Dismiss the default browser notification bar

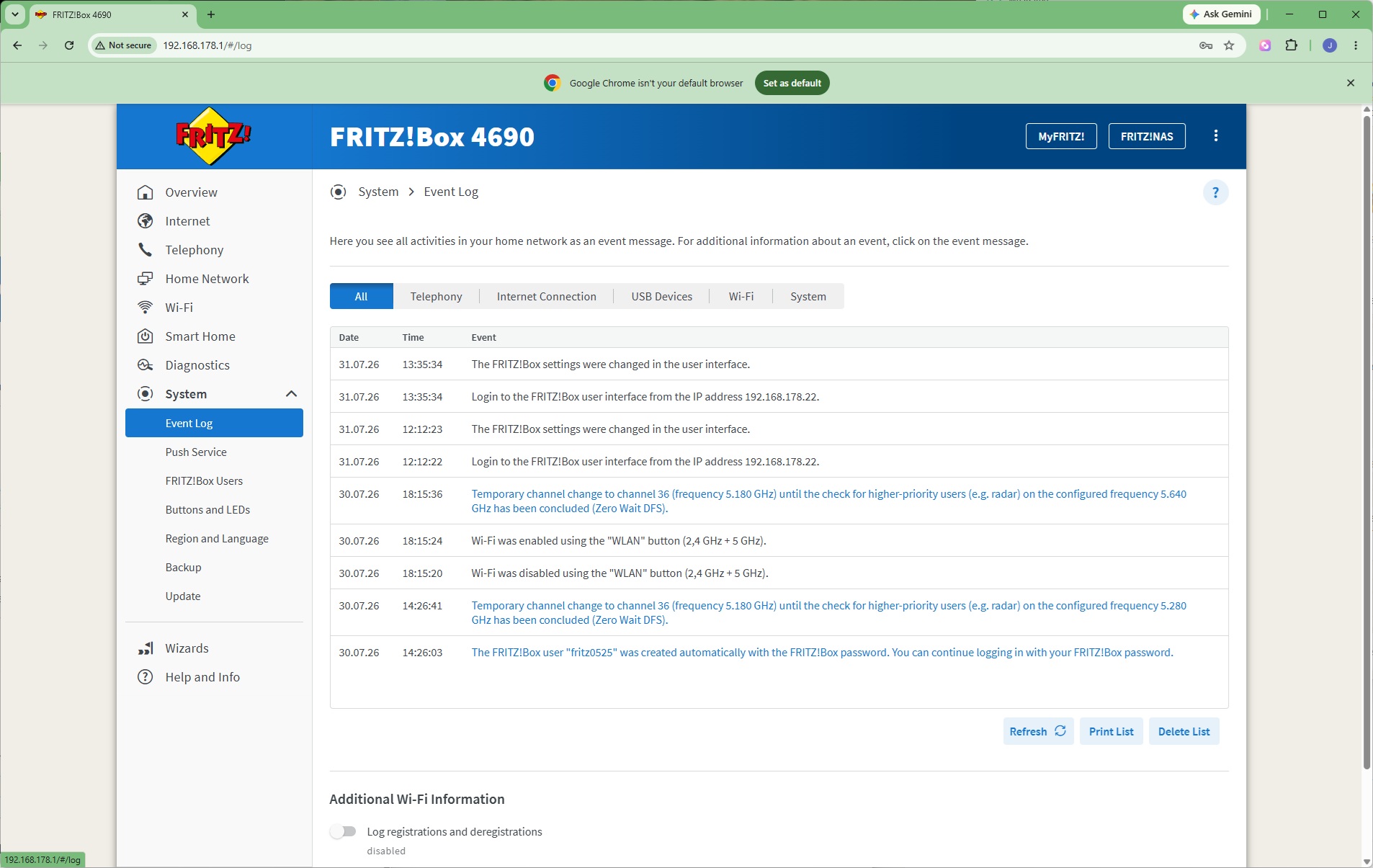tap(1351, 83)
